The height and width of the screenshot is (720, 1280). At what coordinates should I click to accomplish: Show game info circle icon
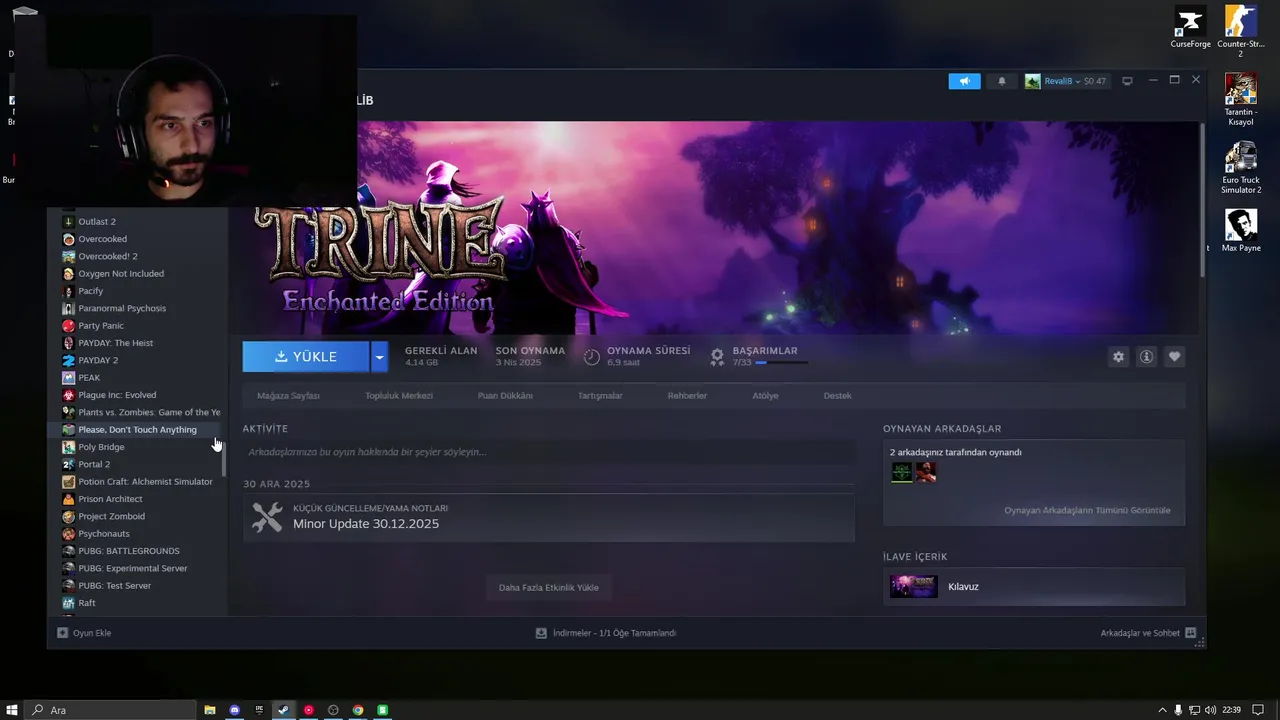point(1147,357)
